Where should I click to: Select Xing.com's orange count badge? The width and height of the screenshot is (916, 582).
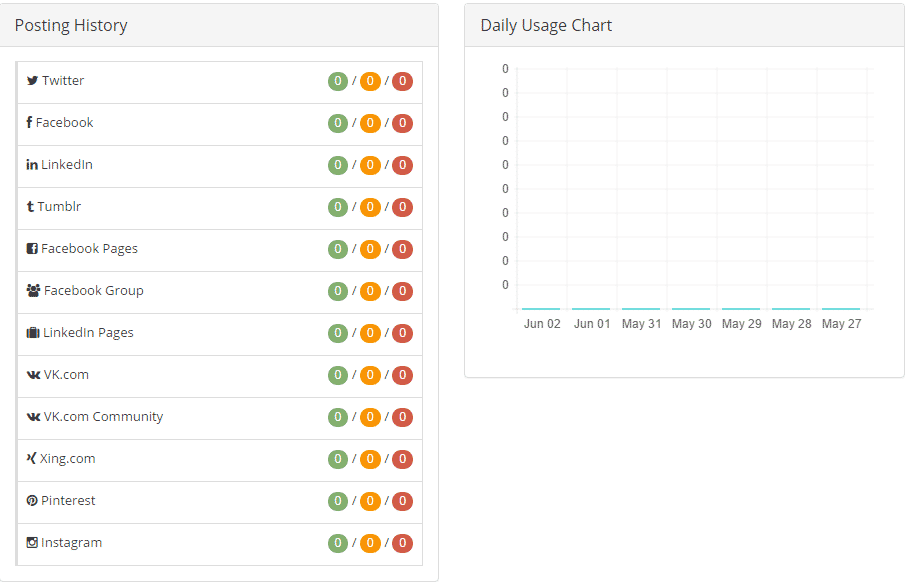pos(370,459)
